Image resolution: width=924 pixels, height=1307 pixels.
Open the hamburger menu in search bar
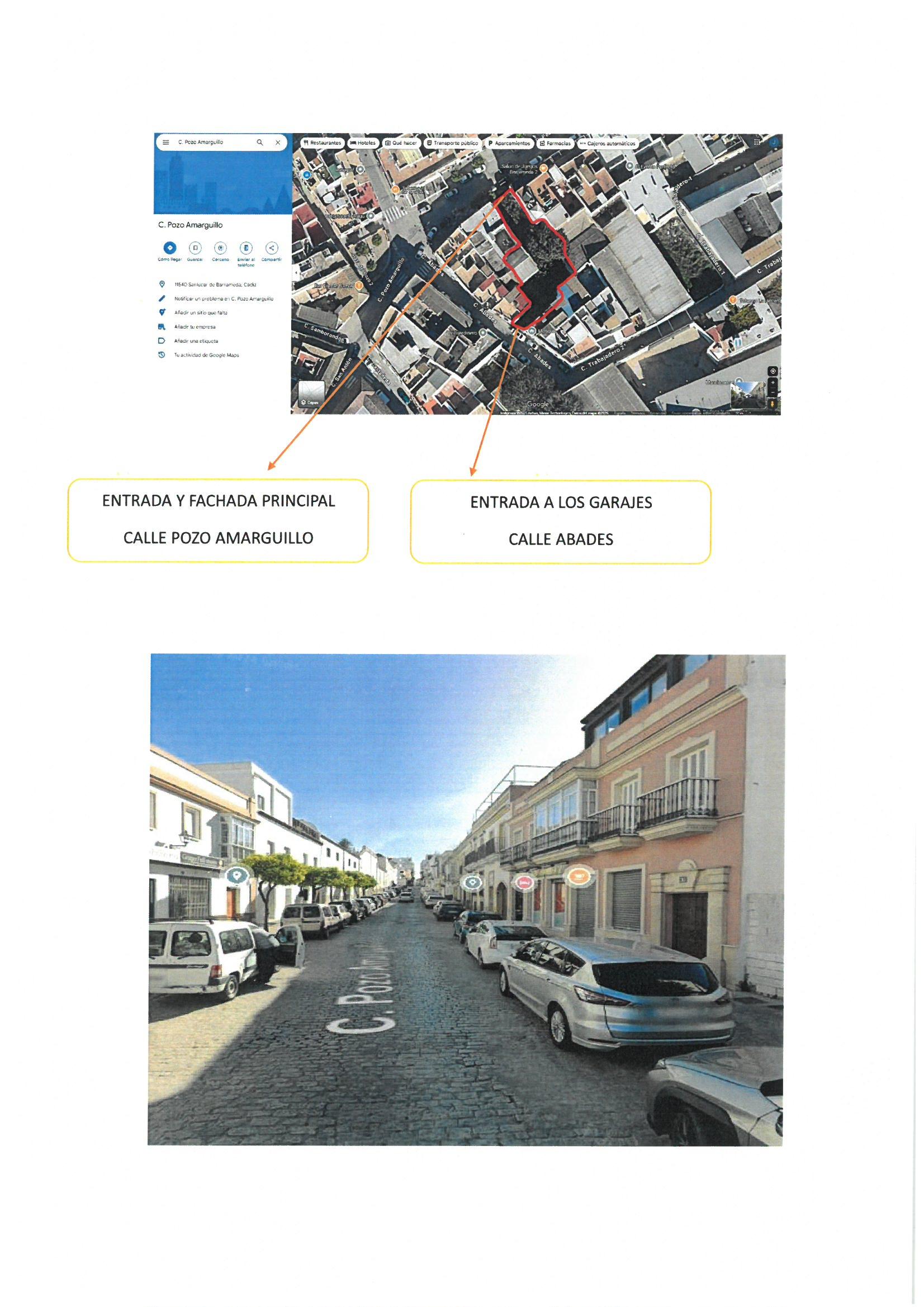tap(165, 143)
